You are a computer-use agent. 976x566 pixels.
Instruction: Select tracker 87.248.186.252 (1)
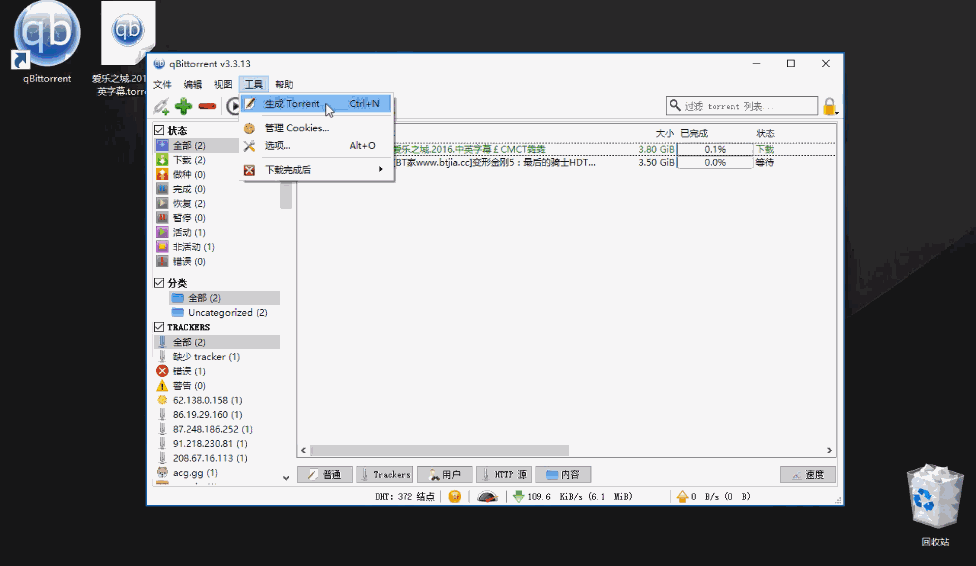(x=204, y=429)
